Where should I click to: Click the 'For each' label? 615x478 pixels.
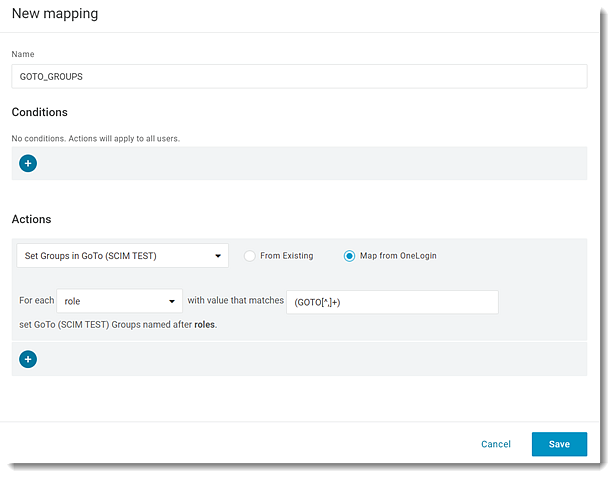click(36, 300)
